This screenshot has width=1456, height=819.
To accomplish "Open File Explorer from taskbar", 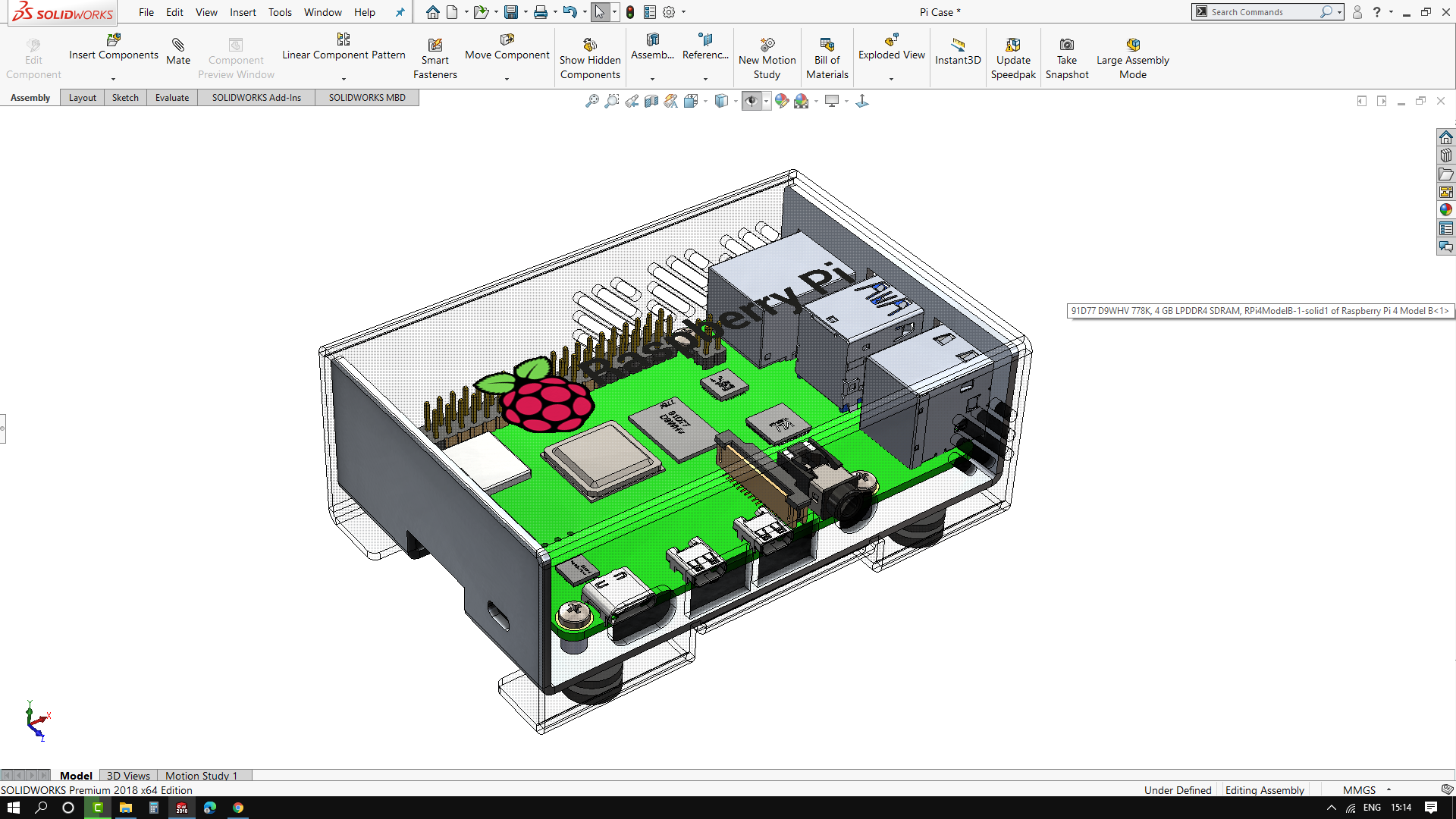I will pos(126,808).
